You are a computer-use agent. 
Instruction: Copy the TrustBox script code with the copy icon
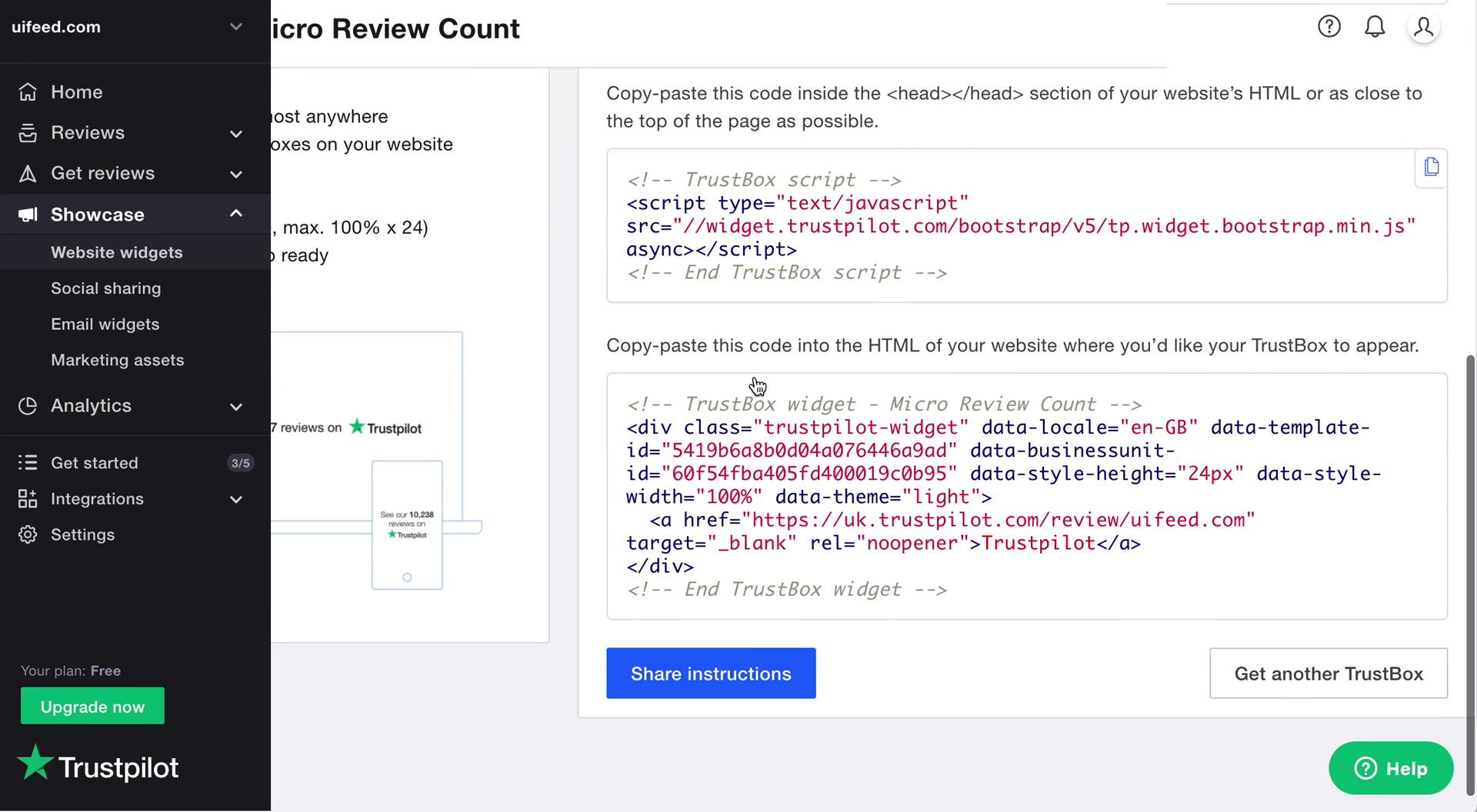tap(1431, 167)
